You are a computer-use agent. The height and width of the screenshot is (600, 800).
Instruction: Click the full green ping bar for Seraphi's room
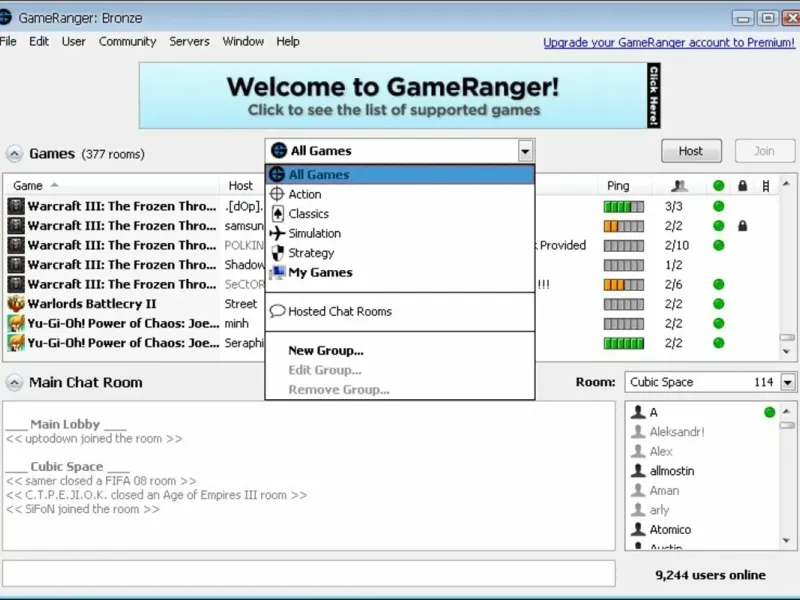pyautogui.click(x=623, y=343)
